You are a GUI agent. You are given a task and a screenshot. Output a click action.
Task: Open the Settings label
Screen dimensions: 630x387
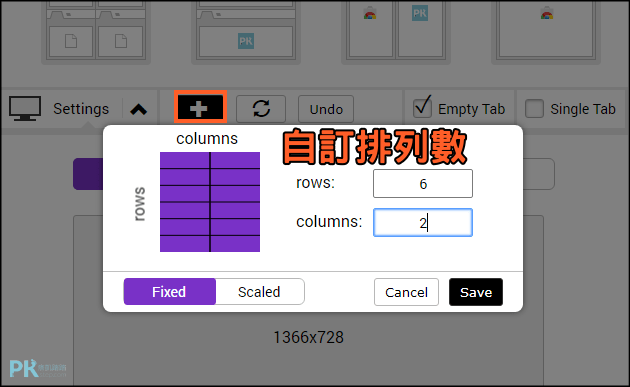[81, 109]
